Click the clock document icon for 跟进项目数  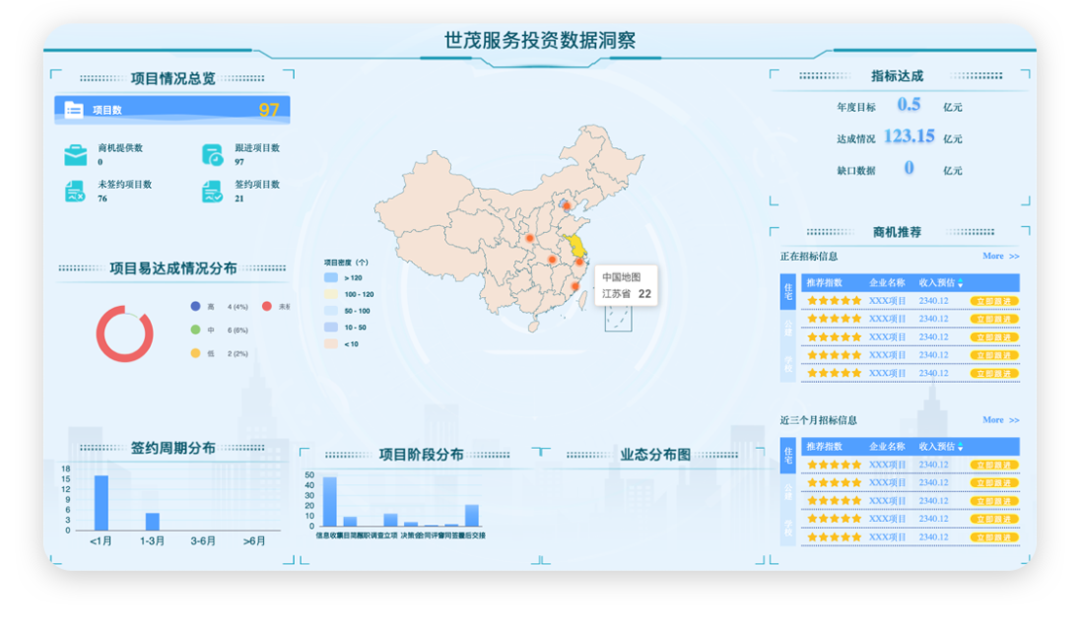tap(212, 155)
